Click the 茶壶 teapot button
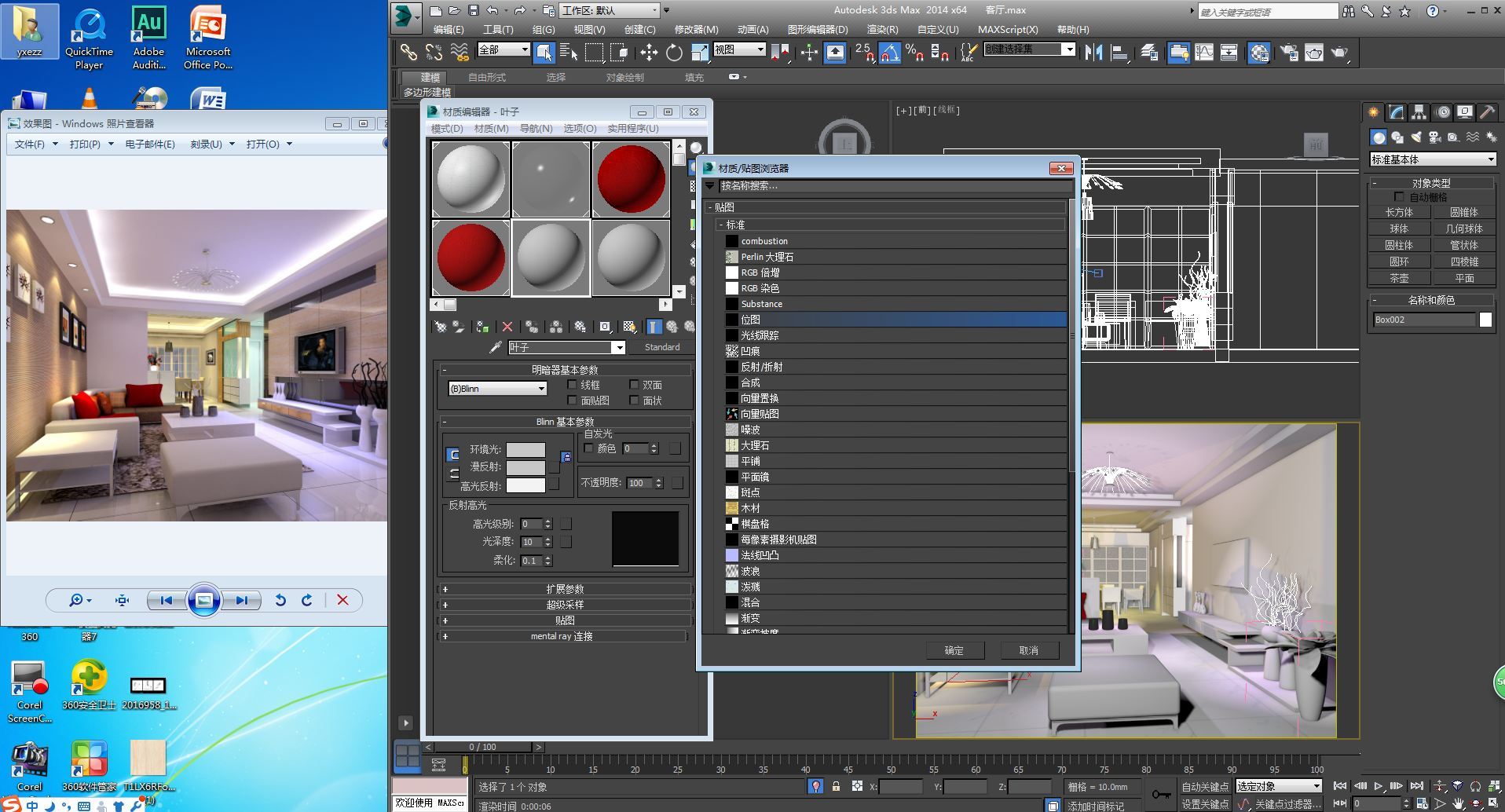This screenshot has width=1505, height=812. click(1399, 278)
